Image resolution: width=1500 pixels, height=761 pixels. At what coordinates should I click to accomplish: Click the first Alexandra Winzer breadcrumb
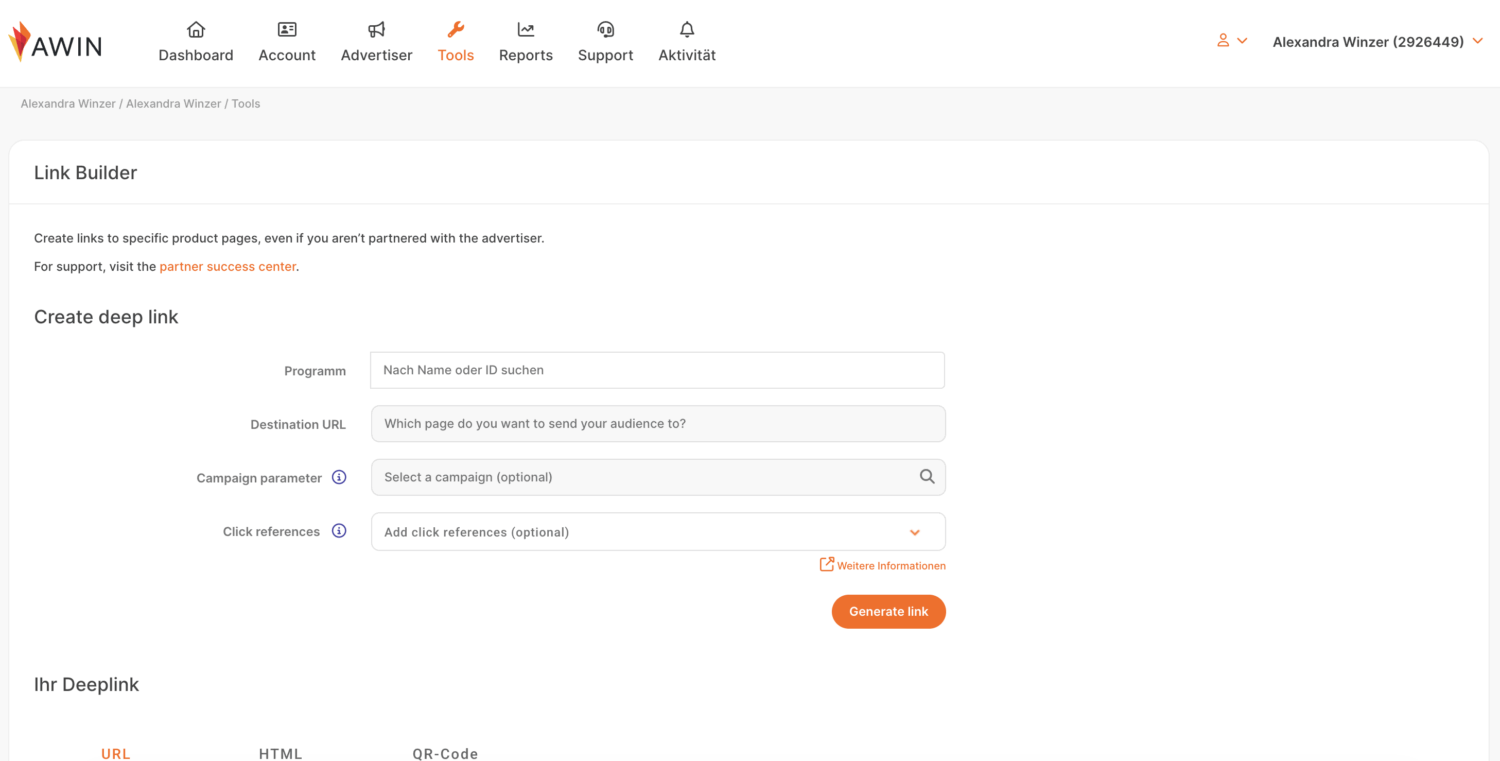click(x=68, y=103)
